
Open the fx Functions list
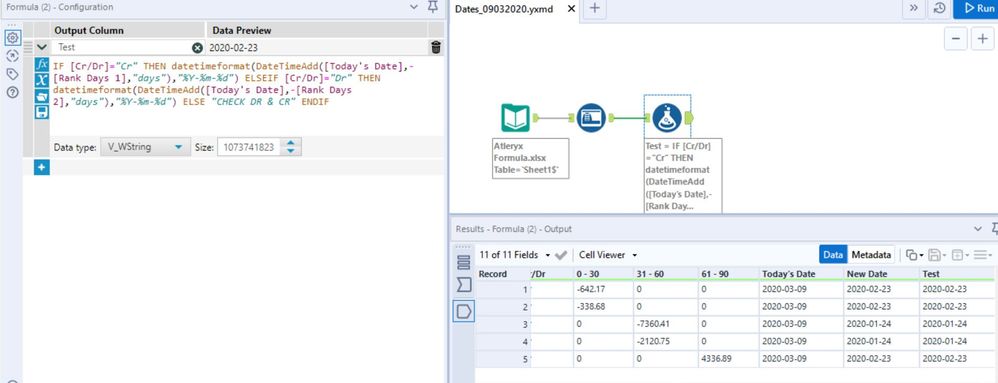pos(41,64)
